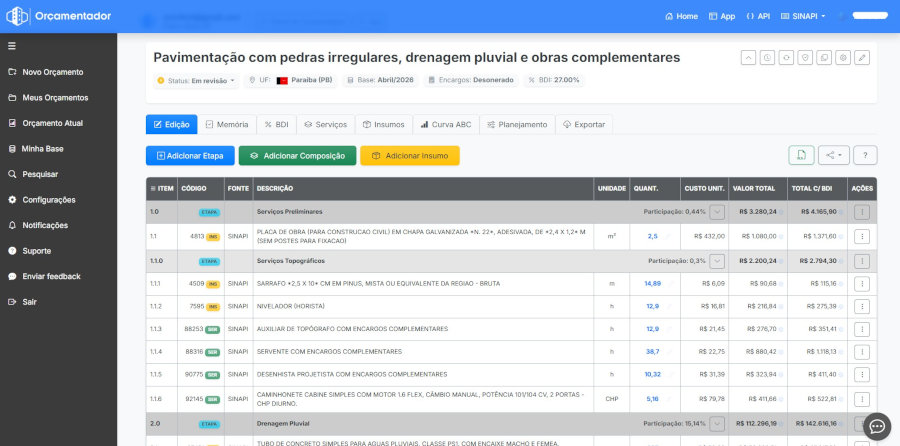The height and width of the screenshot is (446, 900).
Task: Collapse the Serviços Preliminares stage chevron
Action: tap(717, 212)
